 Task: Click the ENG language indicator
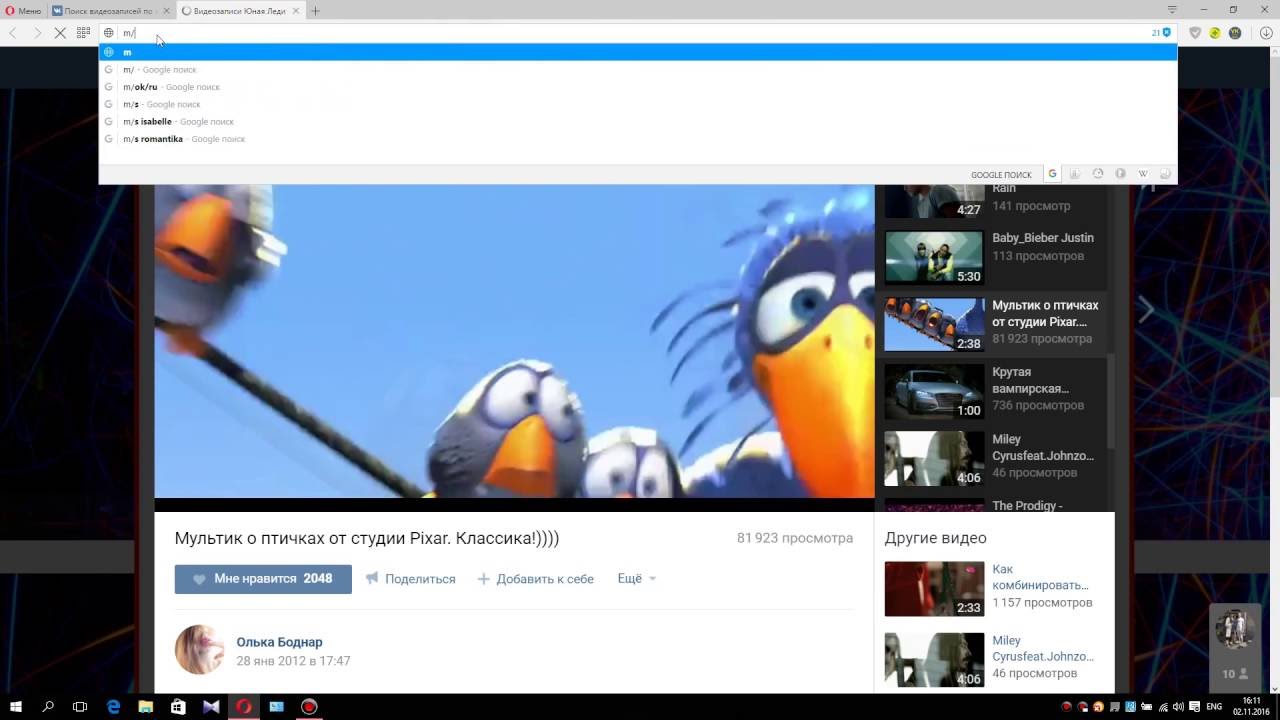(x=1214, y=706)
